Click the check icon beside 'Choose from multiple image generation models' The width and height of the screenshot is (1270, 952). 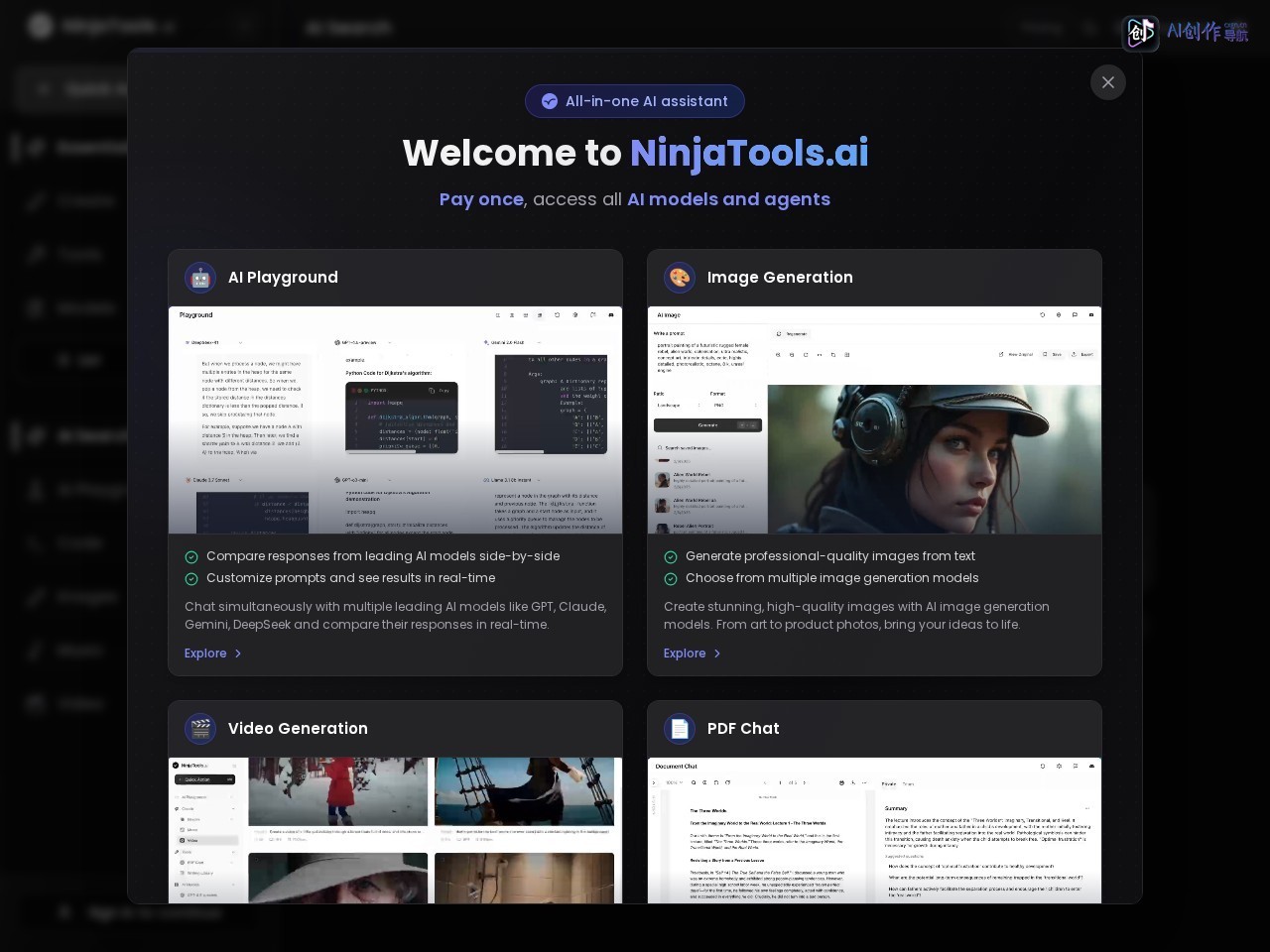pos(671,579)
